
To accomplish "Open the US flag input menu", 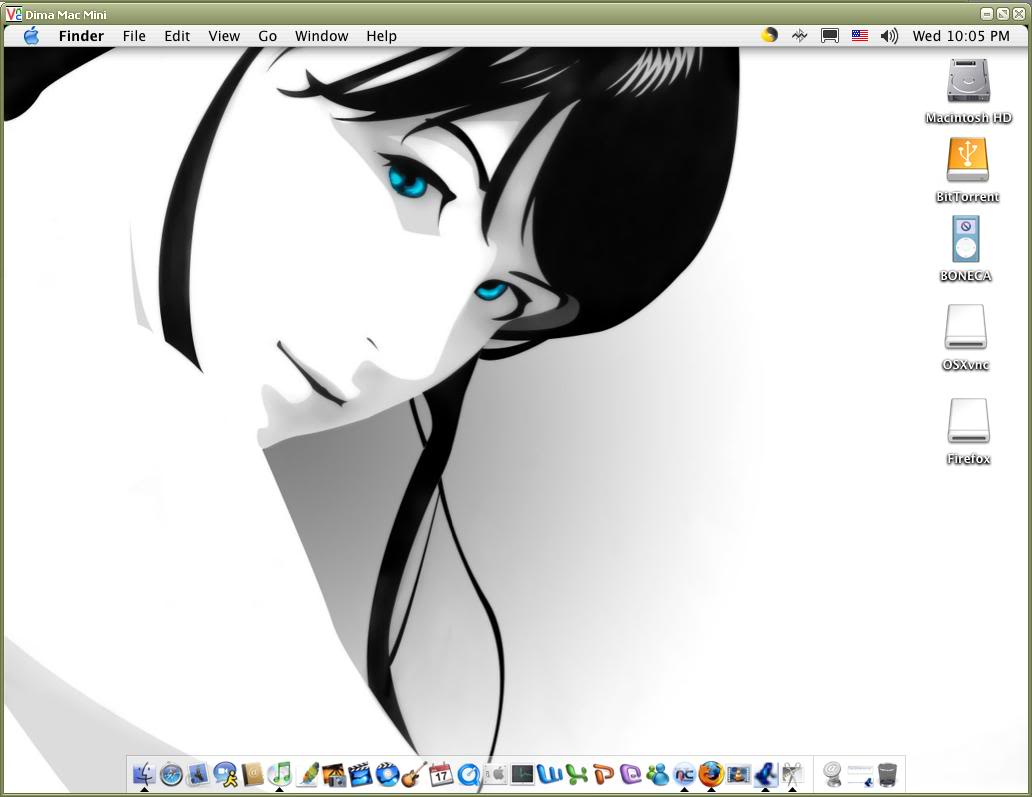I will 860,36.
